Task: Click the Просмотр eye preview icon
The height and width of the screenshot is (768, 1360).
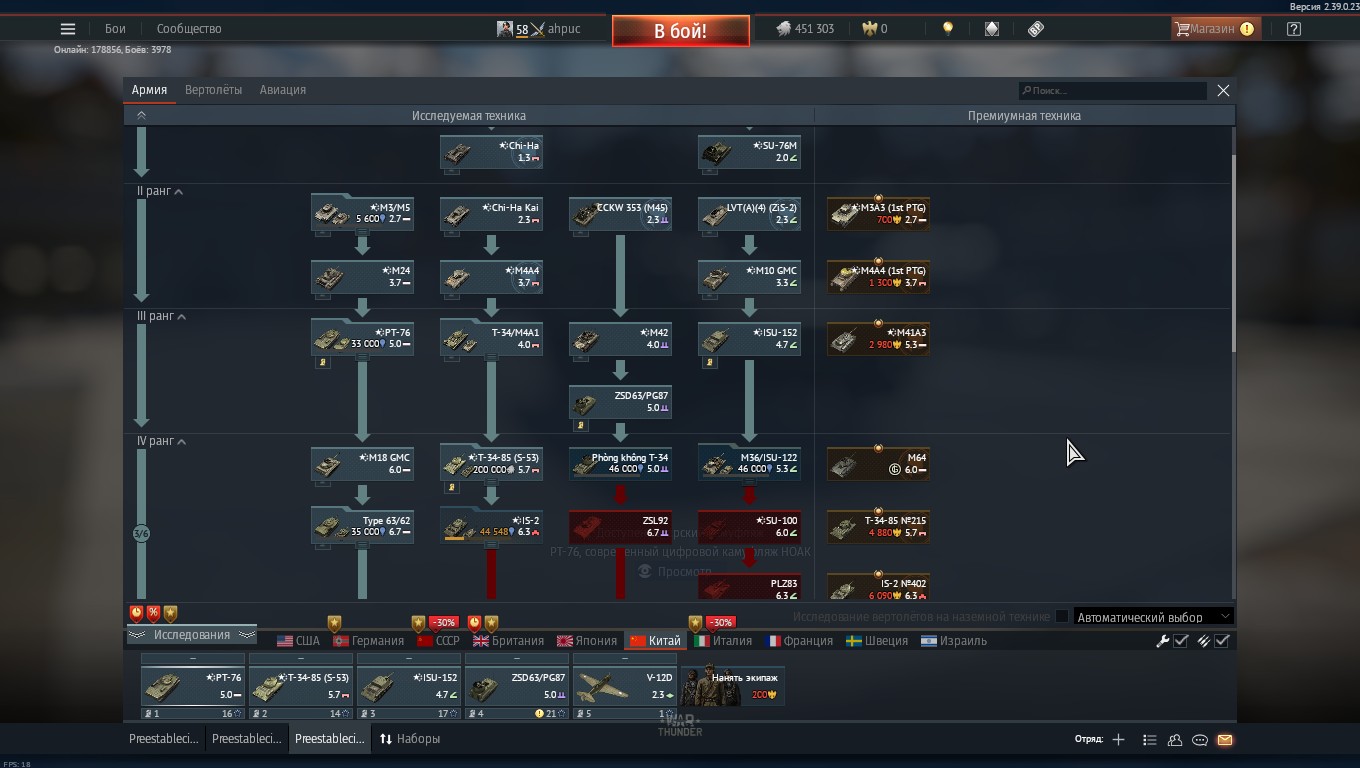Action: (645, 571)
